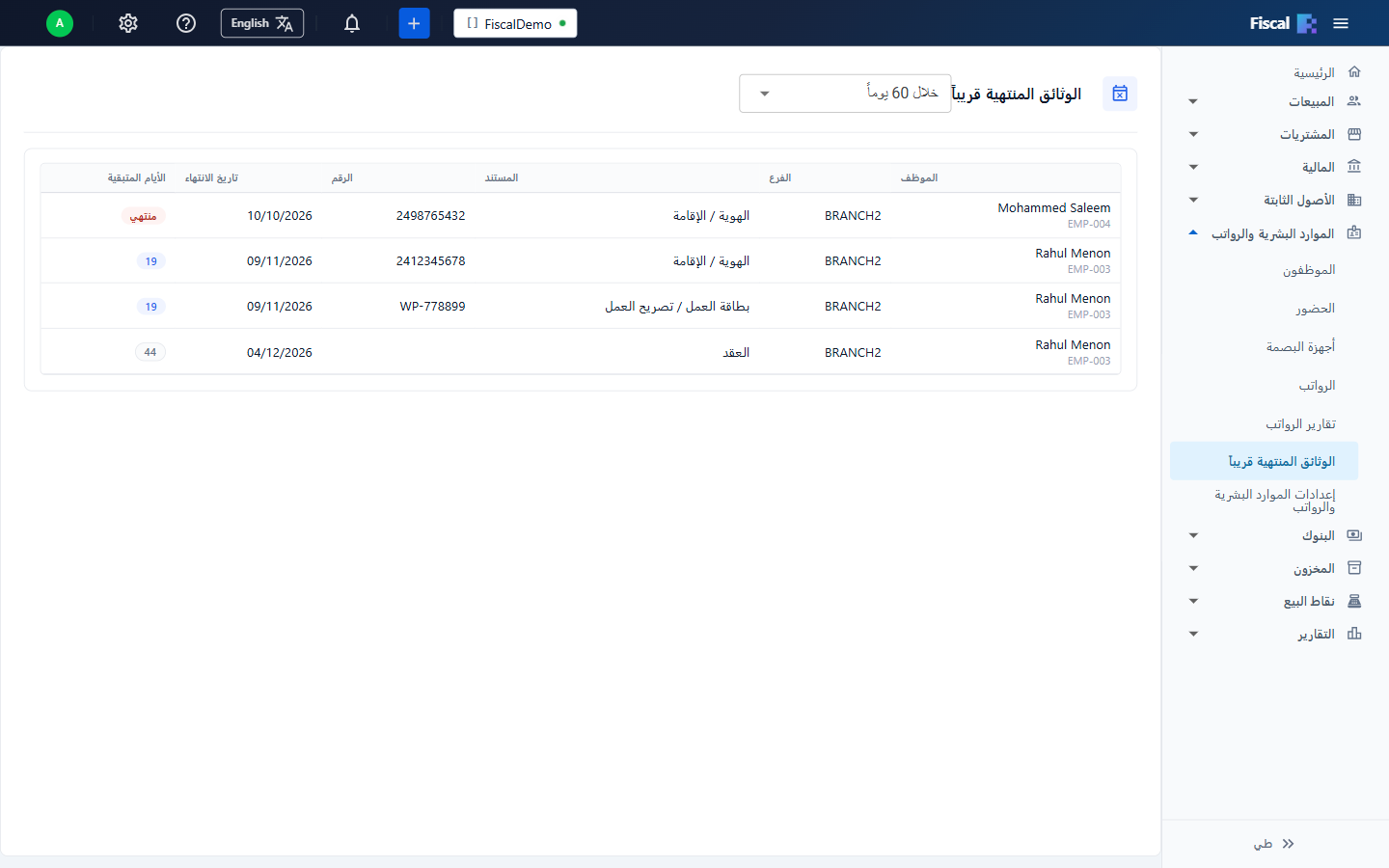Click the fixed assets icon beside الأصول الثابتة
Screen dimensions: 1389x868
click(x=1354, y=200)
